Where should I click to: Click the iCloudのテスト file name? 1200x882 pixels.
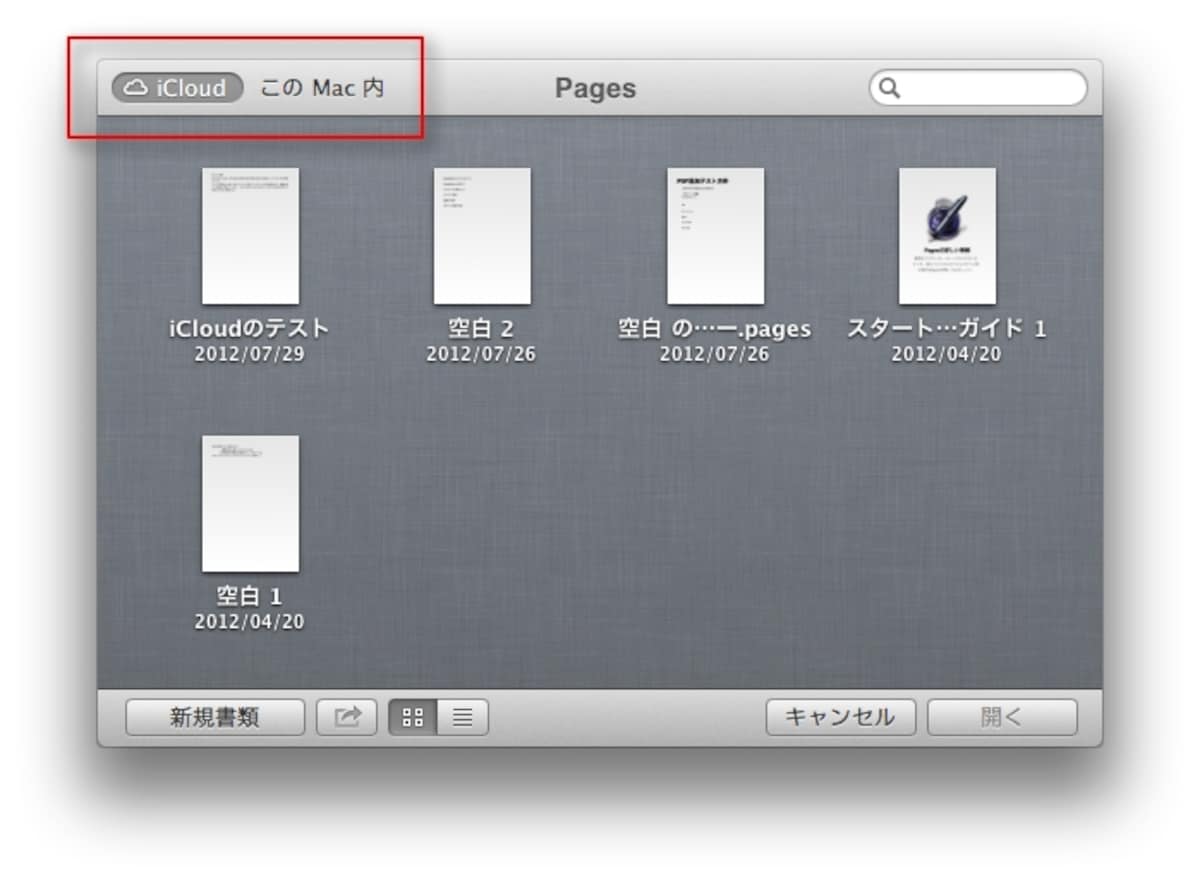[250, 328]
